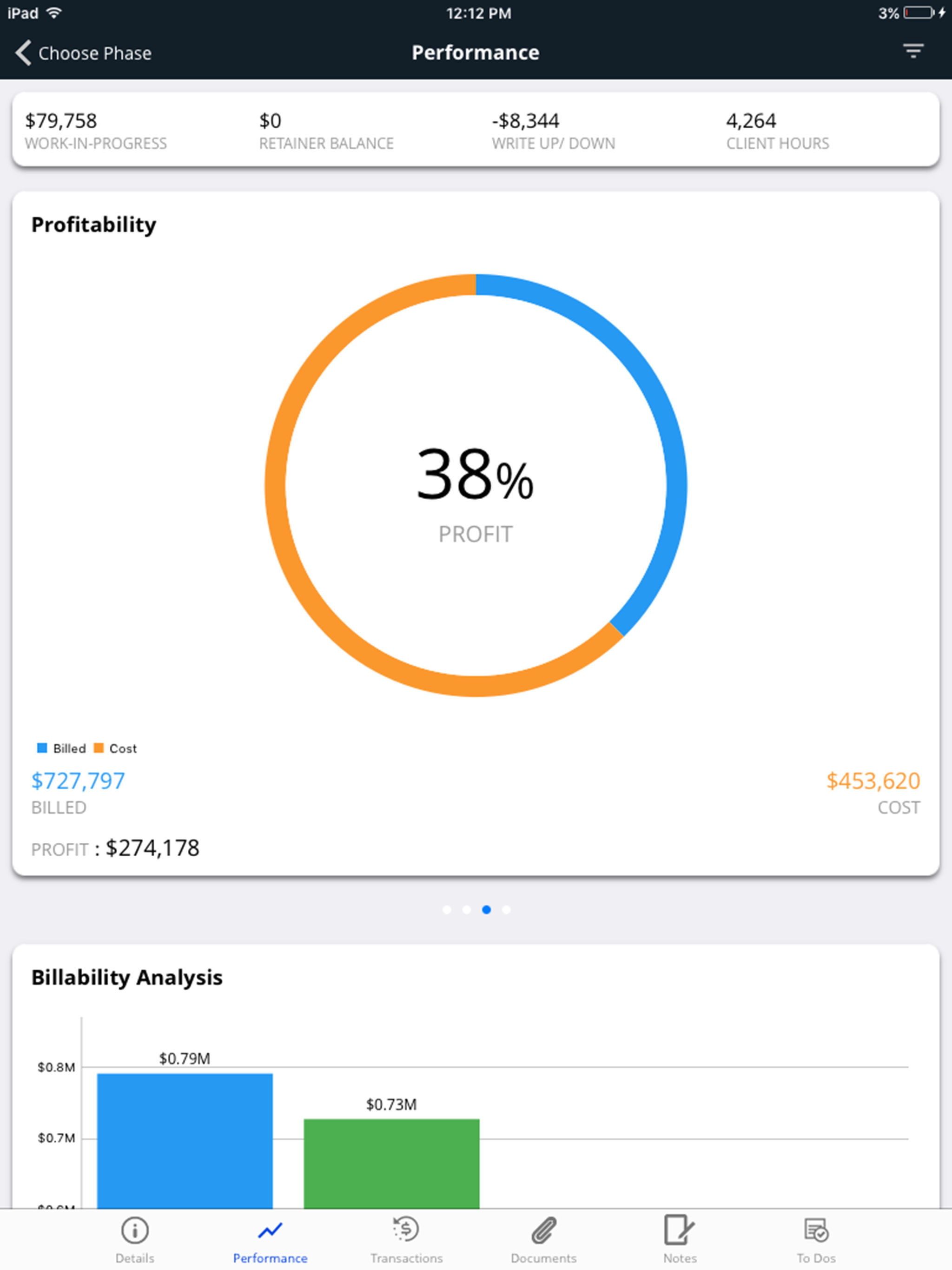Screen dimensions: 952x1270
Task: Open Documents paperclip icon
Action: (x=543, y=1230)
